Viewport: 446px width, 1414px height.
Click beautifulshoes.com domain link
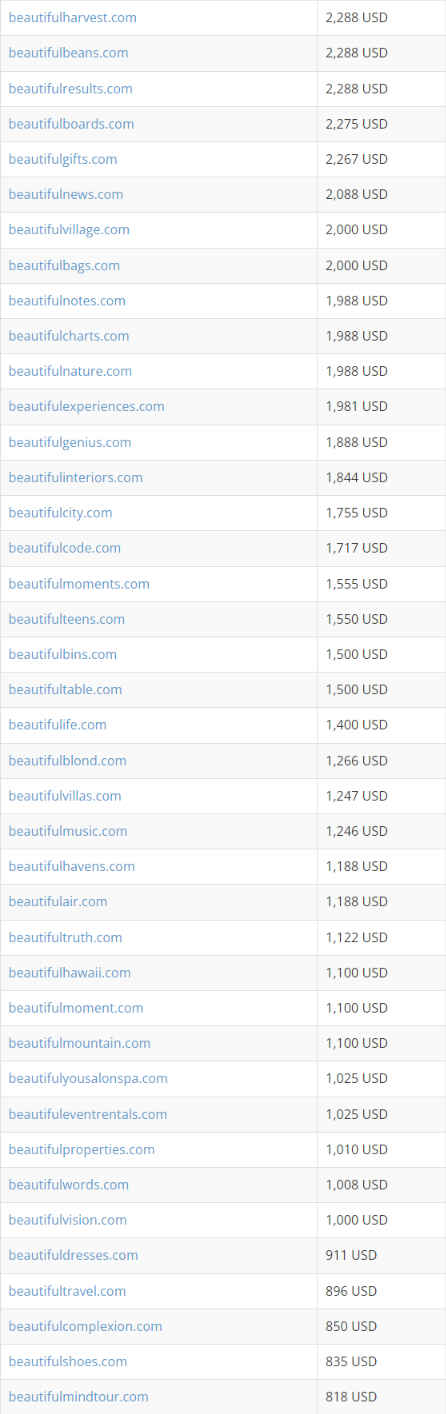[x=68, y=1361]
